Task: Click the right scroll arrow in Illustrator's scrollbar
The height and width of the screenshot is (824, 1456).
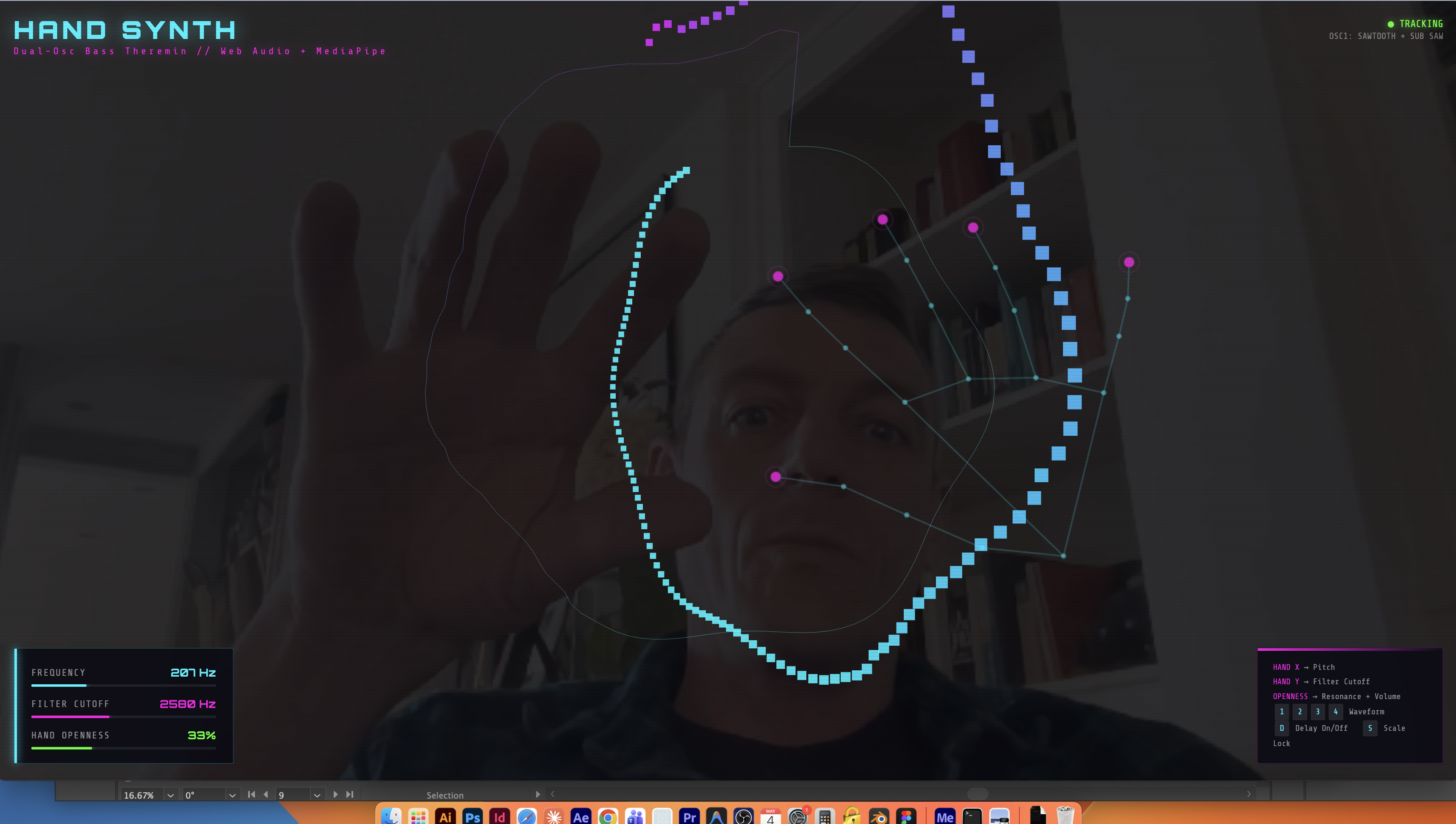Action: (x=1249, y=794)
